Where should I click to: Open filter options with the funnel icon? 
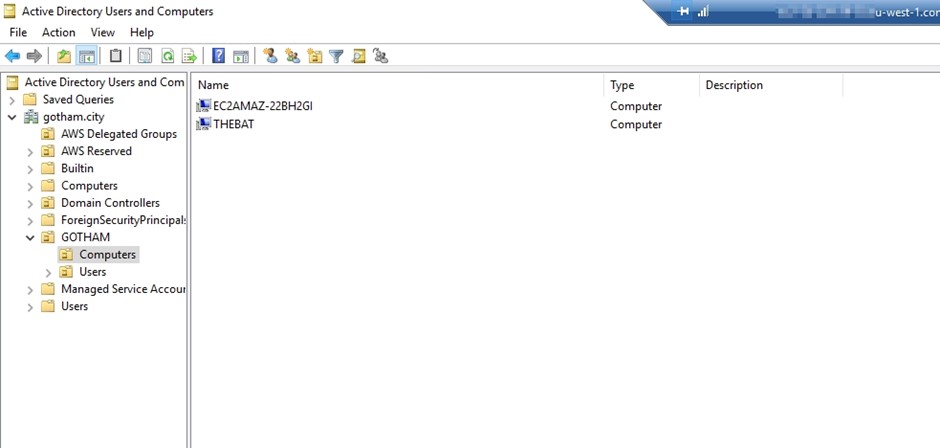coord(336,56)
